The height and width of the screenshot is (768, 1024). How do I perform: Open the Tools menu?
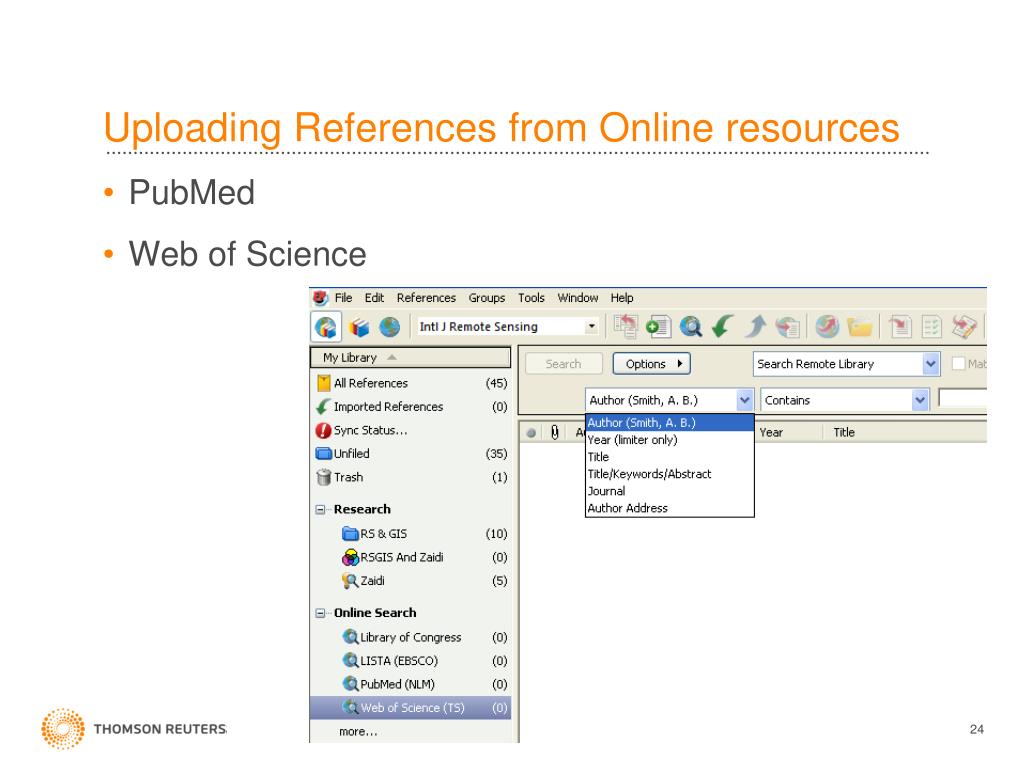coord(531,298)
